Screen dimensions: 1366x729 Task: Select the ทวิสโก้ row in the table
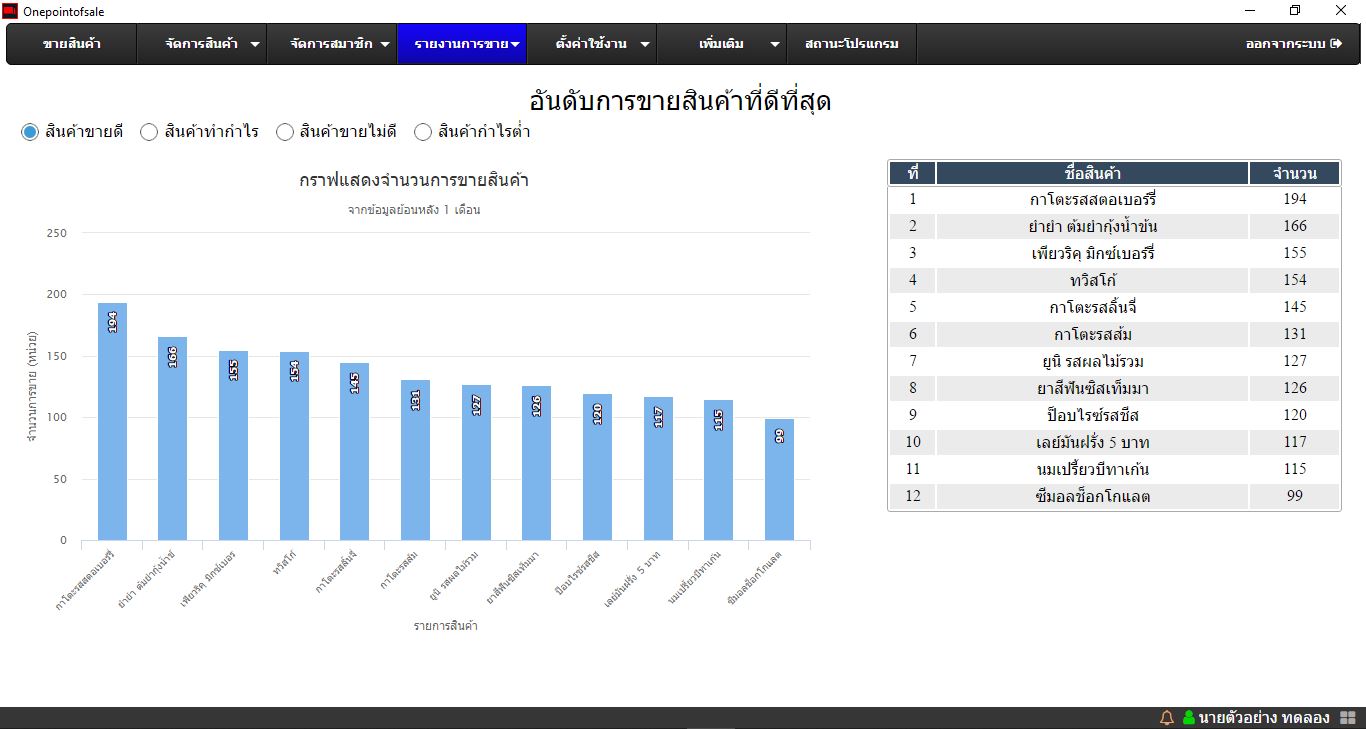(1092, 280)
